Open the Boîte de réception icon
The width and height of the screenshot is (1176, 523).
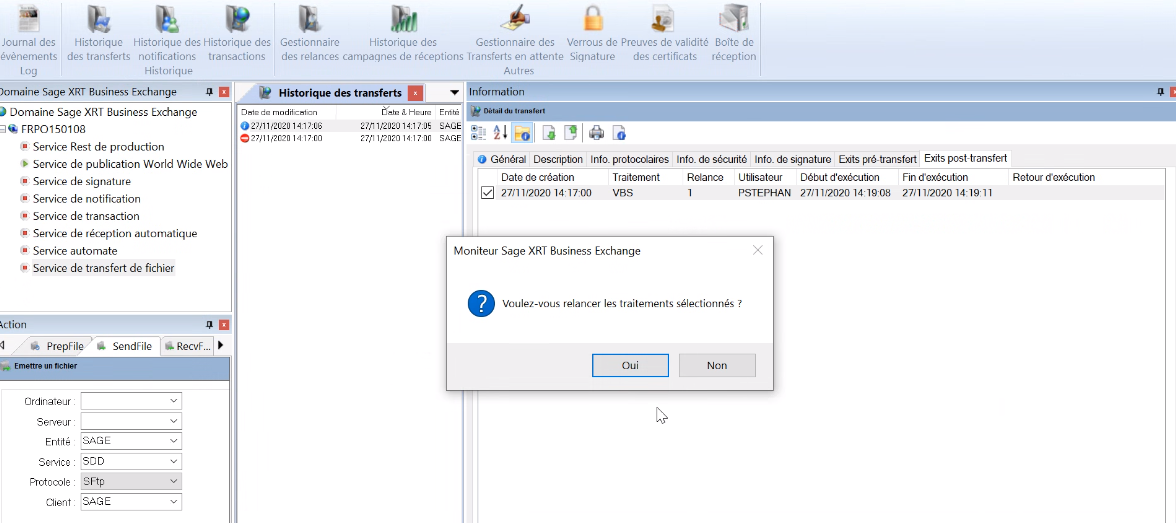pos(734,34)
